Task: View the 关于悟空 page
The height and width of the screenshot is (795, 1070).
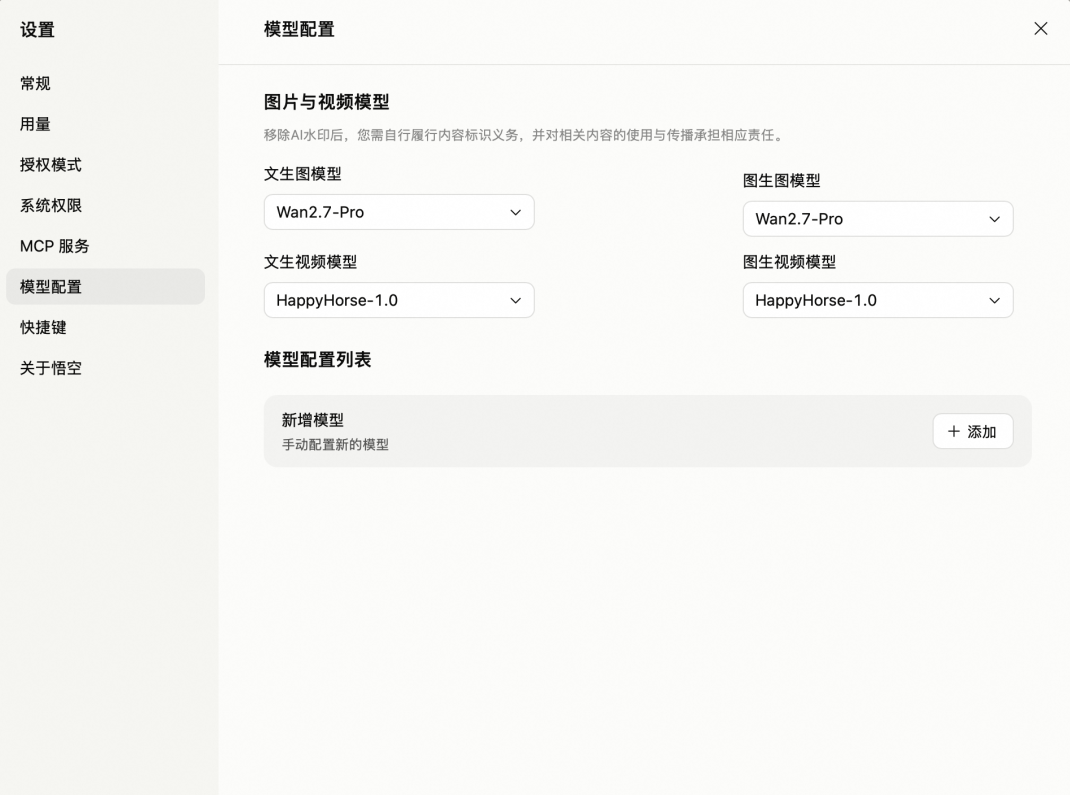Action: (x=51, y=368)
